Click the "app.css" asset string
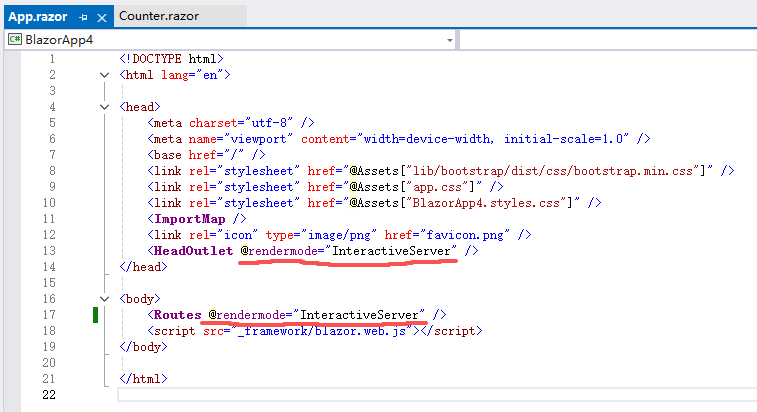The height and width of the screenshot is (412, 757). pyautogui.click(x=437, y=187)
